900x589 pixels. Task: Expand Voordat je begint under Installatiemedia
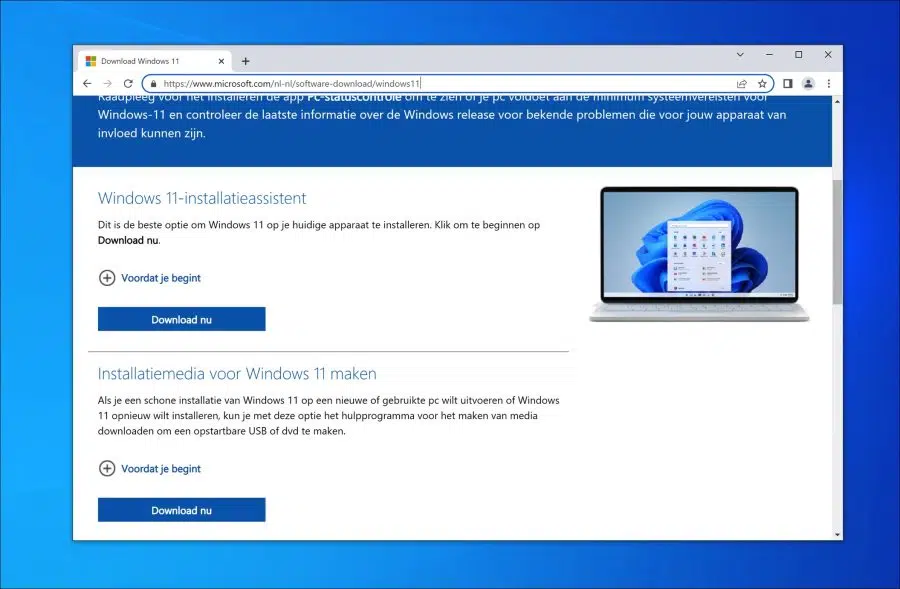150,468
